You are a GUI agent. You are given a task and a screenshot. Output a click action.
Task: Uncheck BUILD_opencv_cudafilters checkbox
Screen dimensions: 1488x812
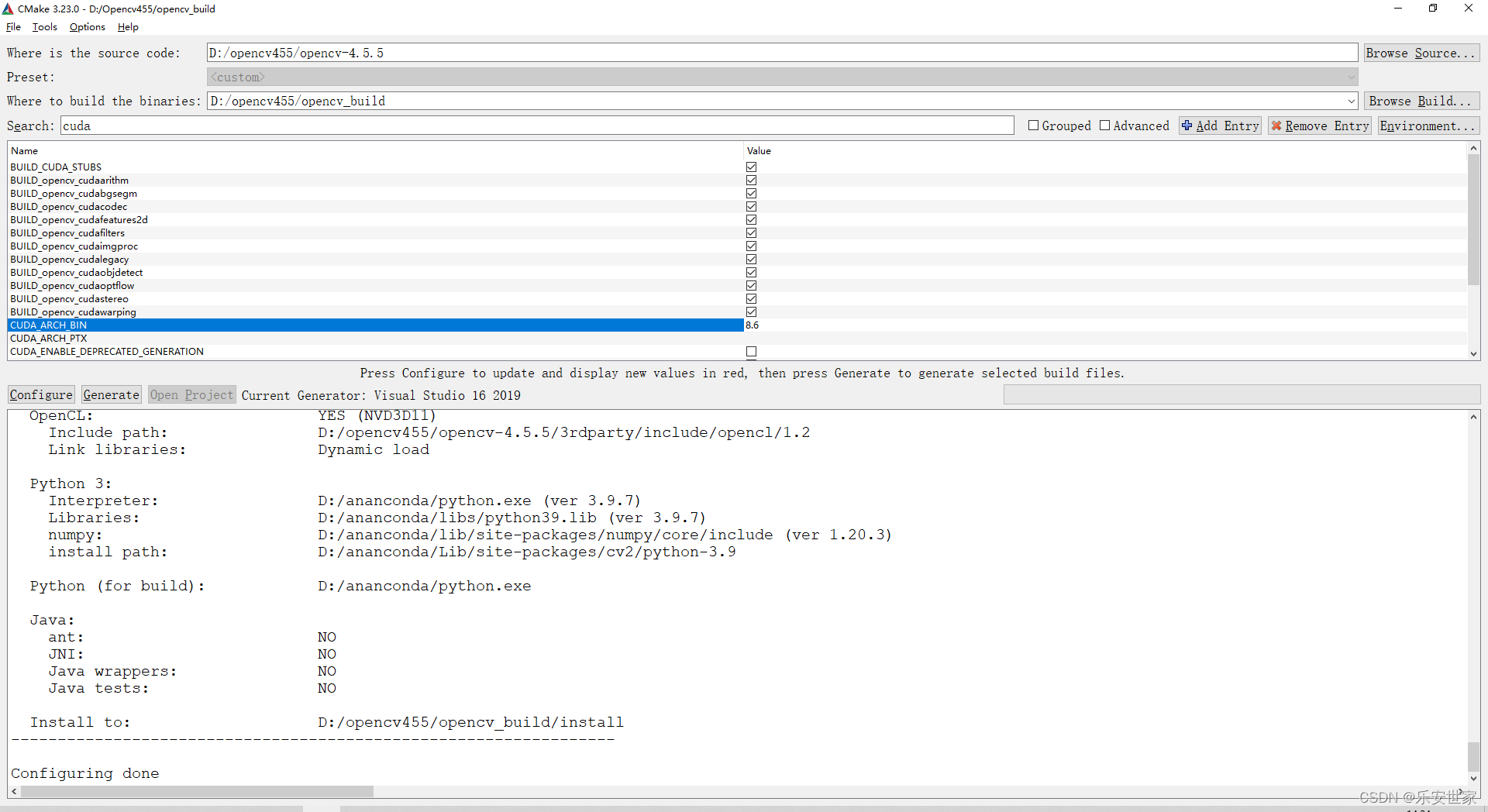(751, 233)
